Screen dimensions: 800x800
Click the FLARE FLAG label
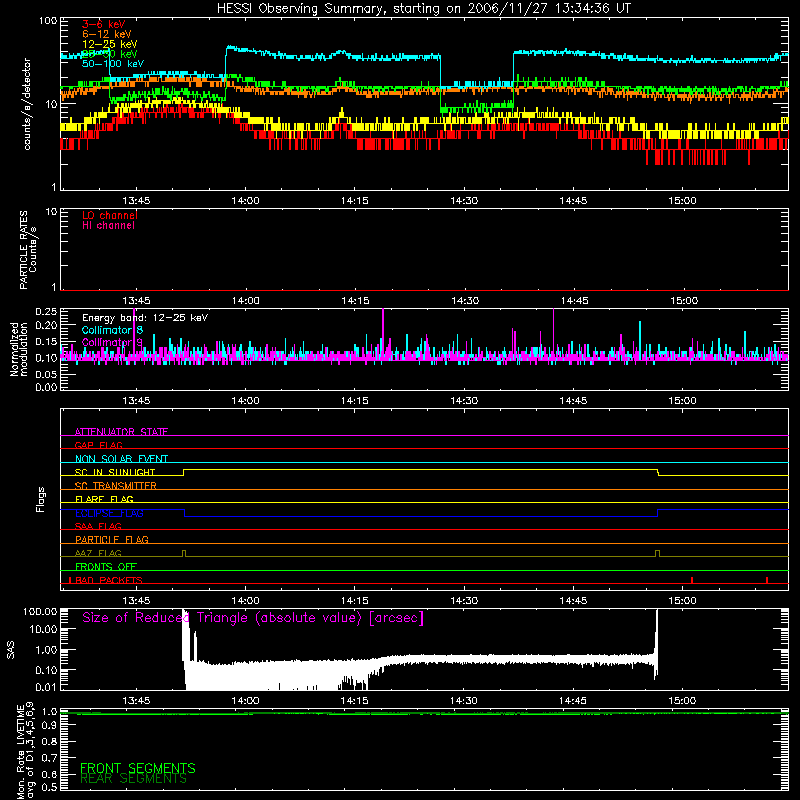coord(104,499)
